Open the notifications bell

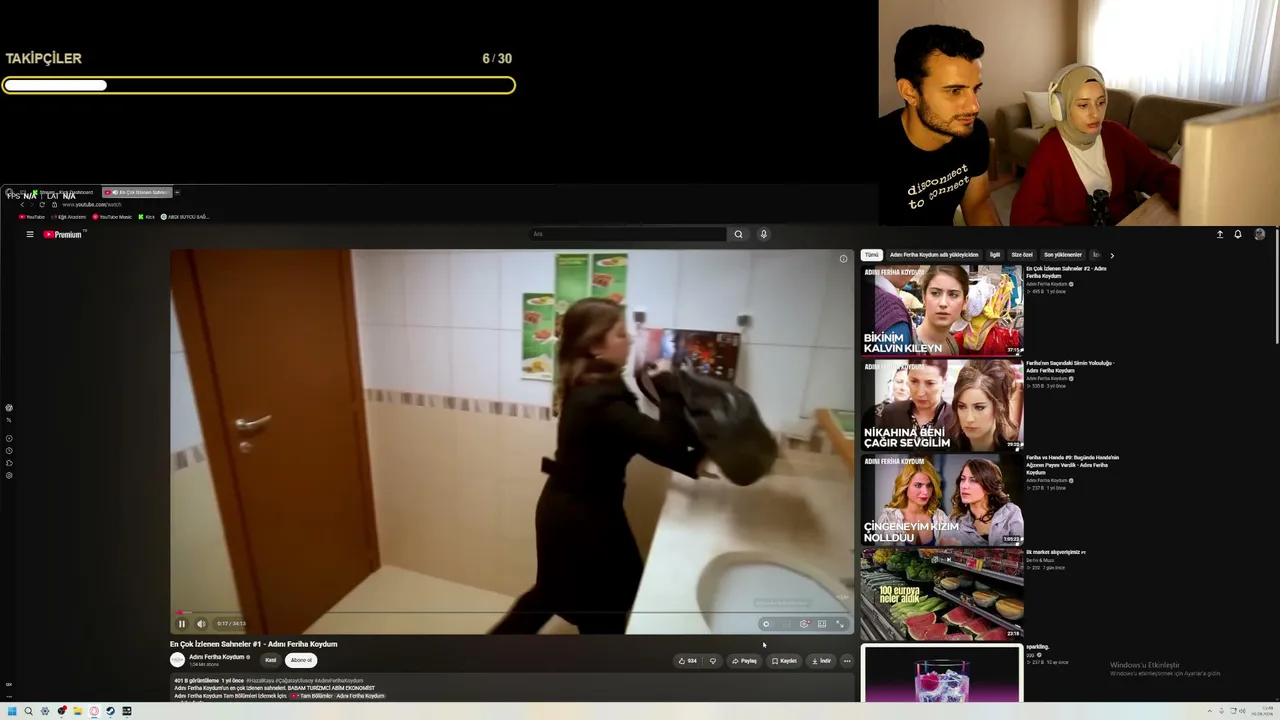(1238, 234)
